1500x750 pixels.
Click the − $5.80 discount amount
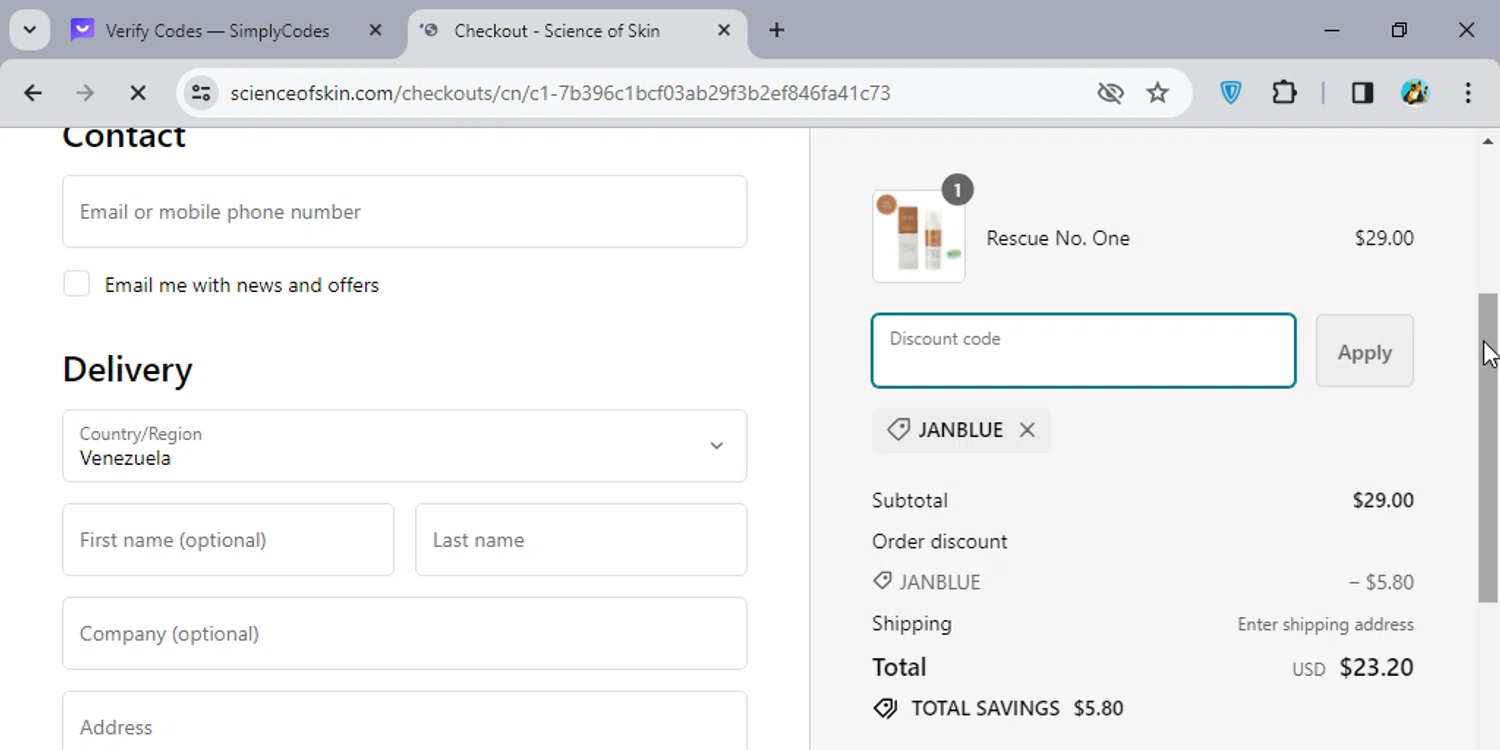pyautogui.click(x=1380, y=582)
